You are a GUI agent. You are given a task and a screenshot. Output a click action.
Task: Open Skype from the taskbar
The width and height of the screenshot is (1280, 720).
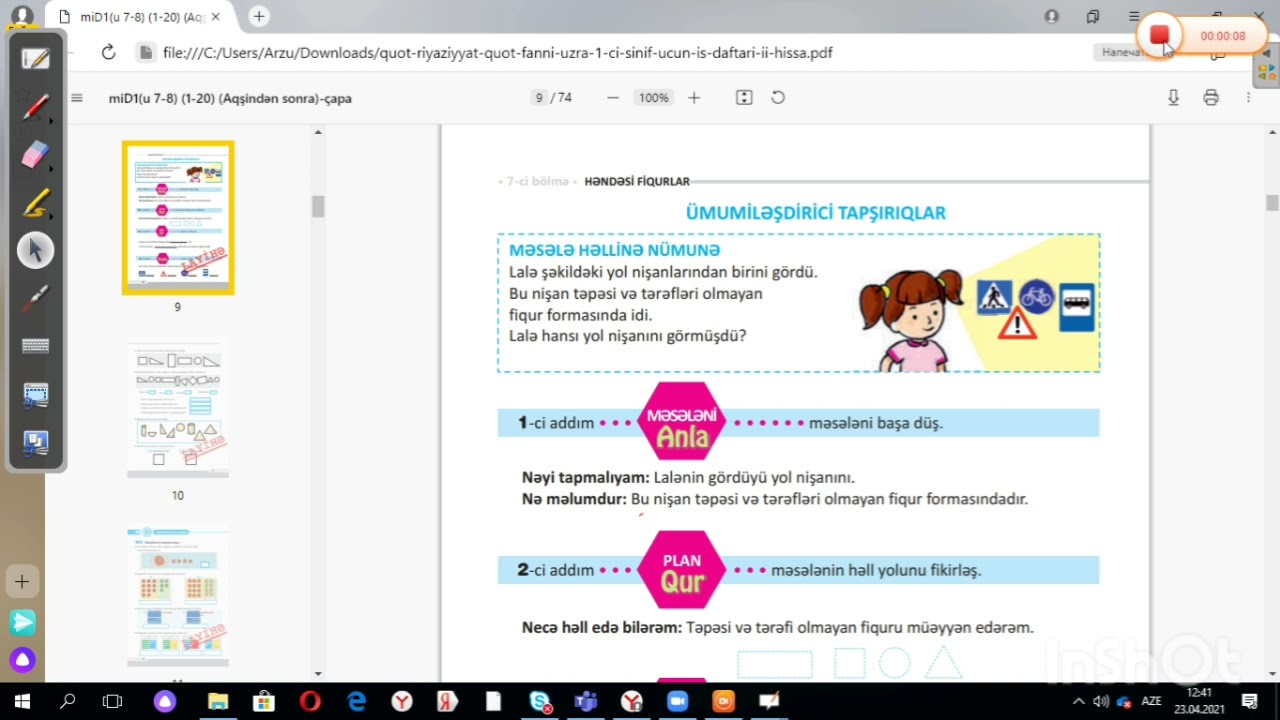pyautogui.click(x=540, y=701)
